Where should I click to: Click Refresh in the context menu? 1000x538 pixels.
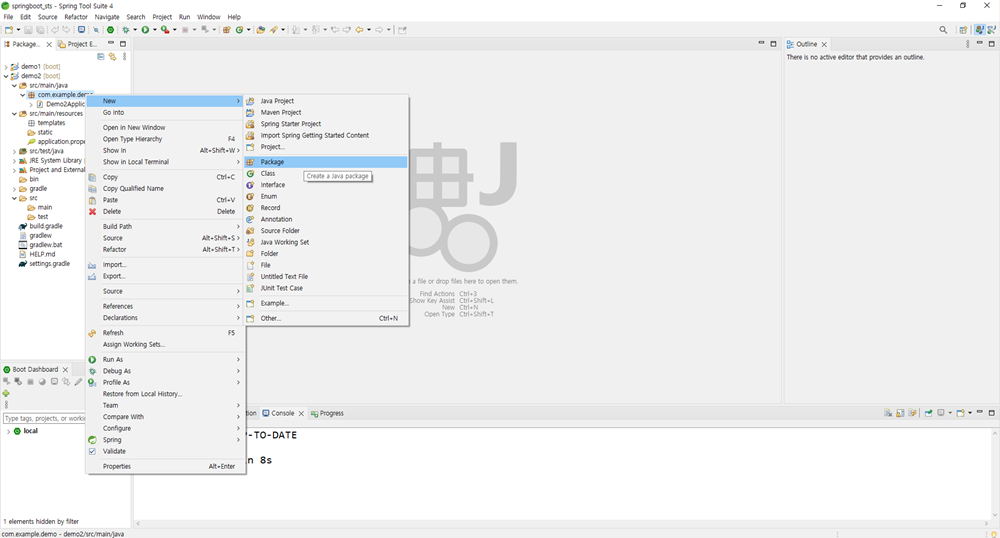165,333
